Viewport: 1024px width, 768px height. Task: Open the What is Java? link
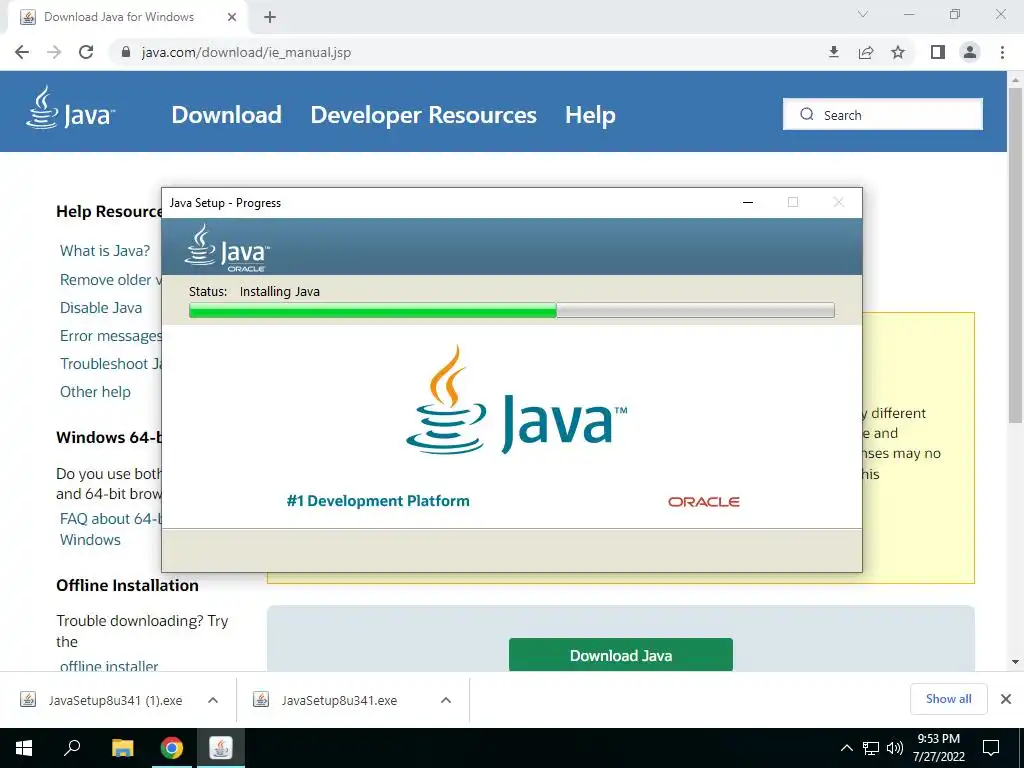point(105,251)
